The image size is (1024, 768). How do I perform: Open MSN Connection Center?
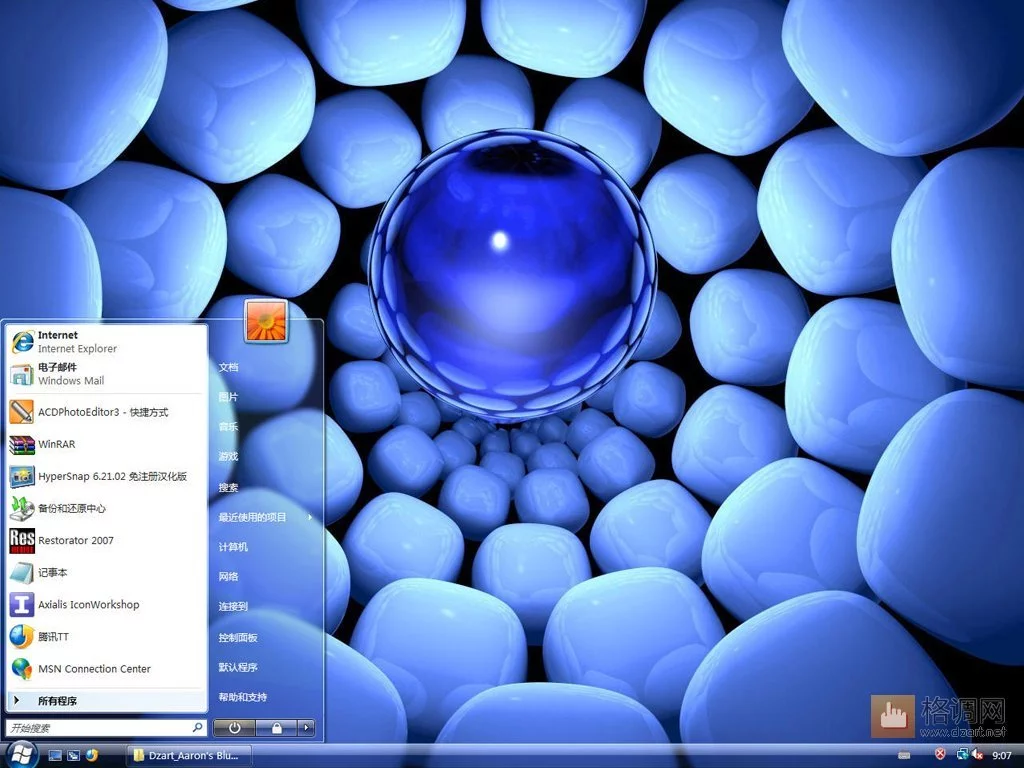pyautogui.click(x=106, y=668)
